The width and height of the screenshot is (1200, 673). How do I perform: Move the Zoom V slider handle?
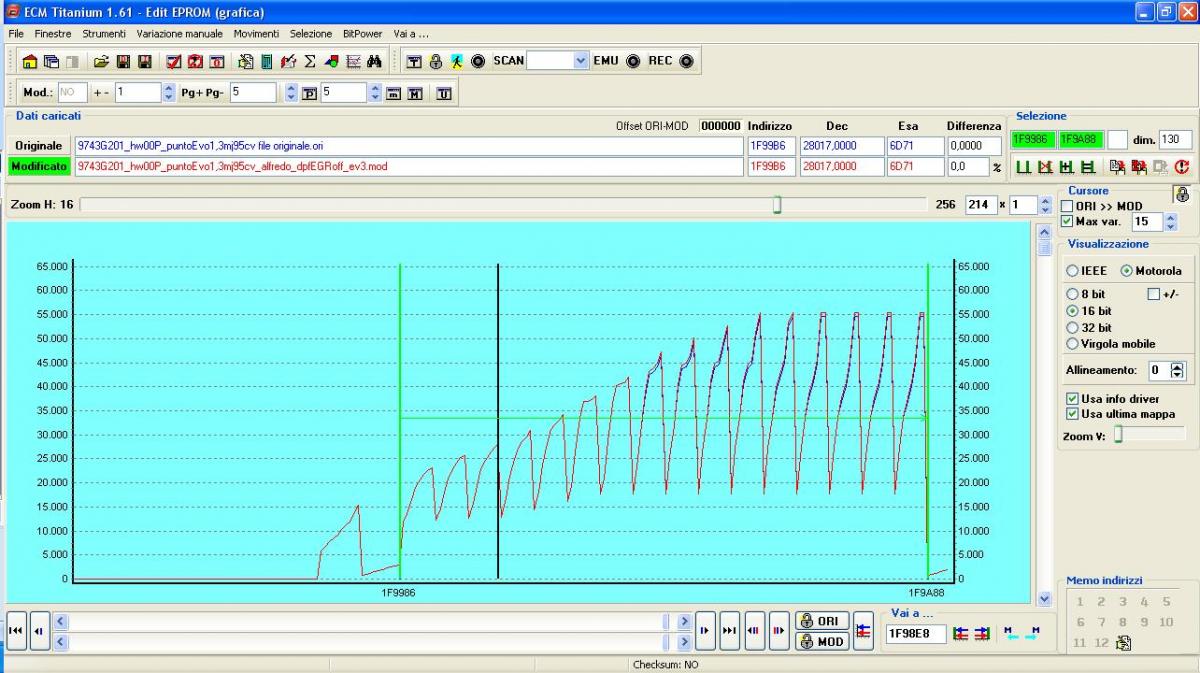pos(1119,435)
